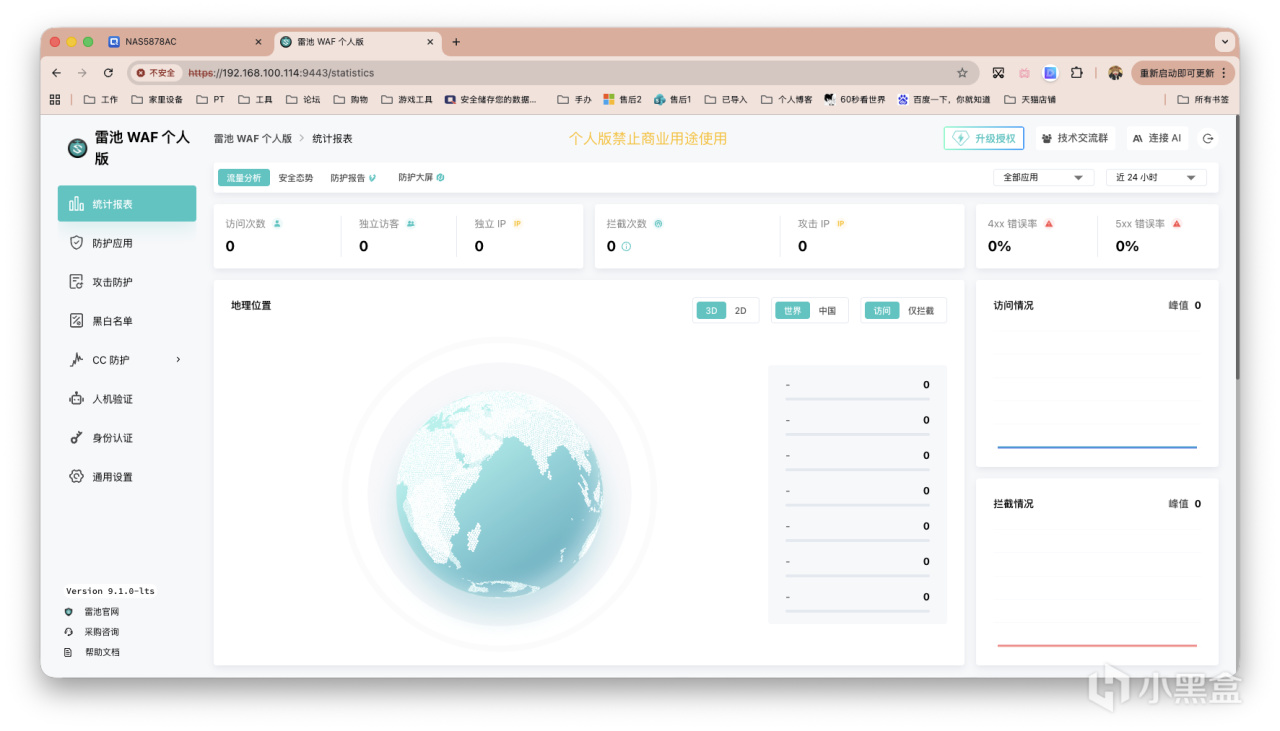Switch to the NAS5878AC browser tab

(184, 42)
